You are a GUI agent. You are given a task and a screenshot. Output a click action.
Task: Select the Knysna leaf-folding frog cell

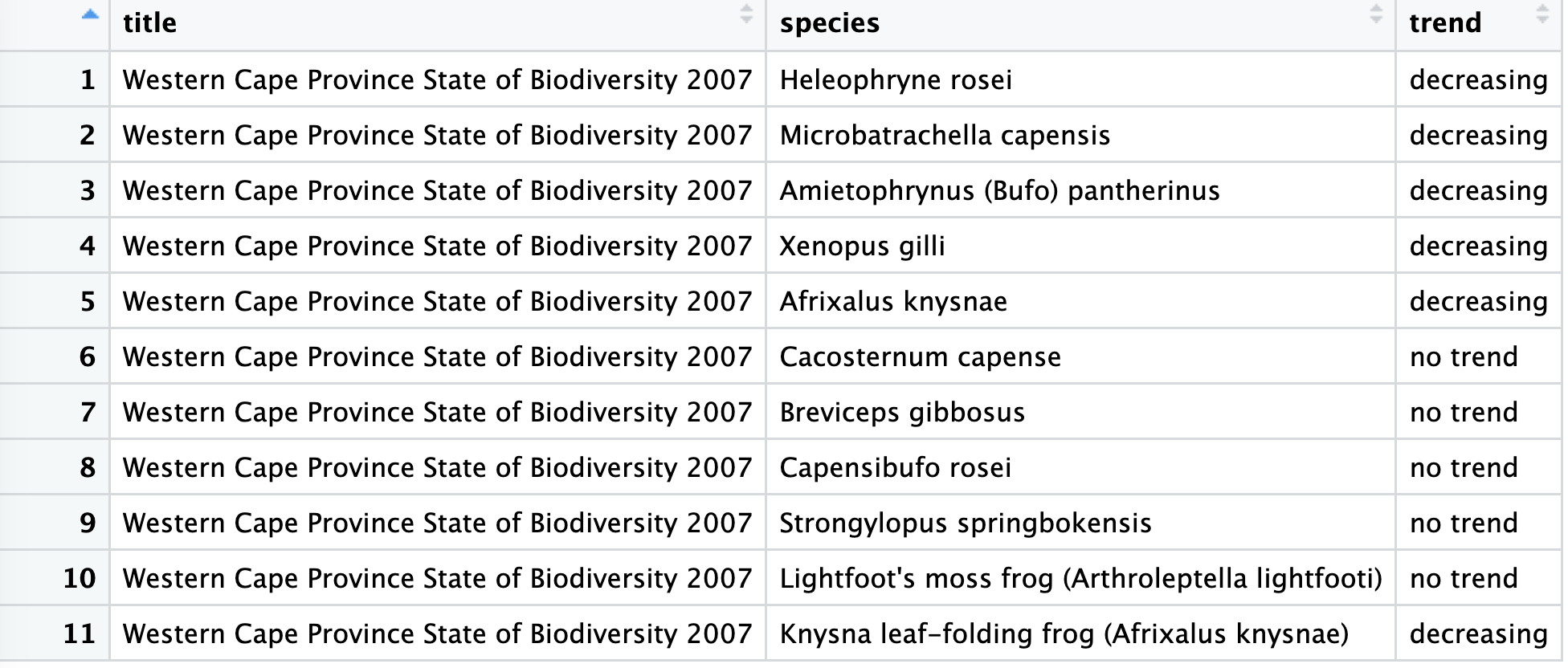1064,633
